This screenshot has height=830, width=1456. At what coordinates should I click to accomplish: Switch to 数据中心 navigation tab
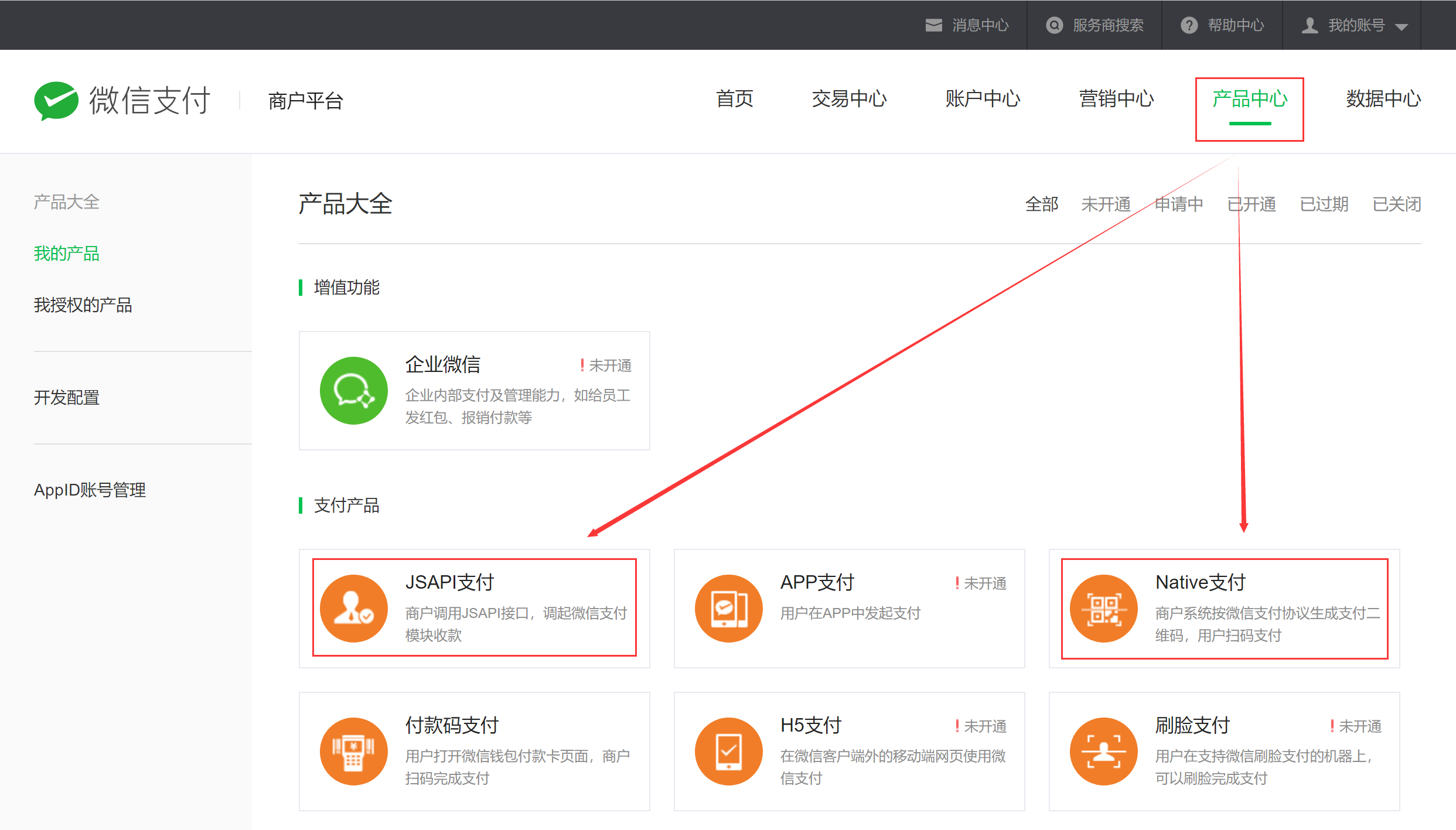coord(1383,99)
